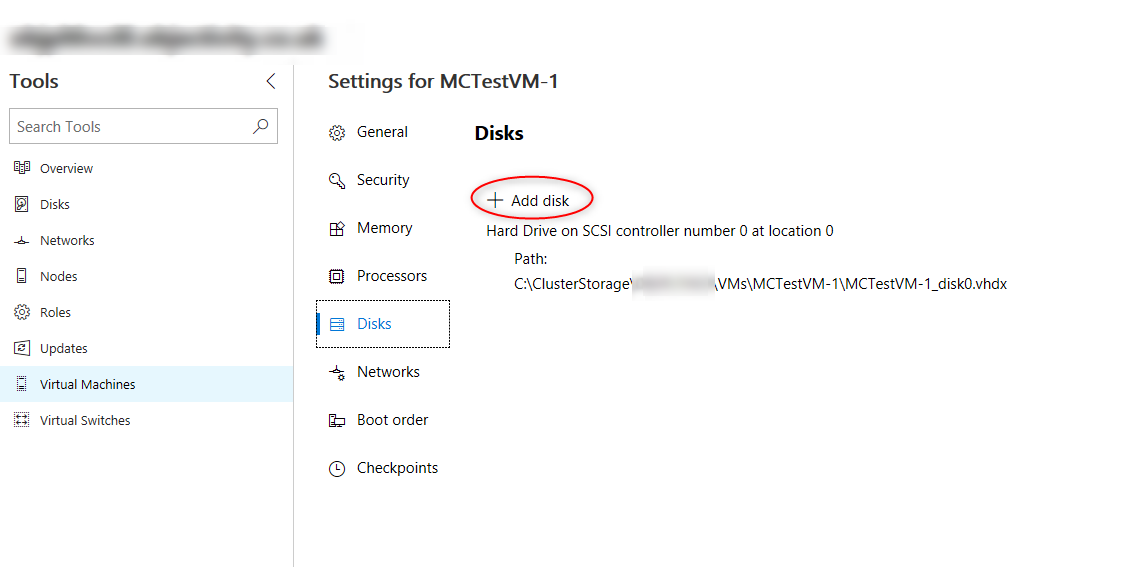Open the Overview tool icon
This screenshot has height=567, width=1125.
(x=22, y=168)
